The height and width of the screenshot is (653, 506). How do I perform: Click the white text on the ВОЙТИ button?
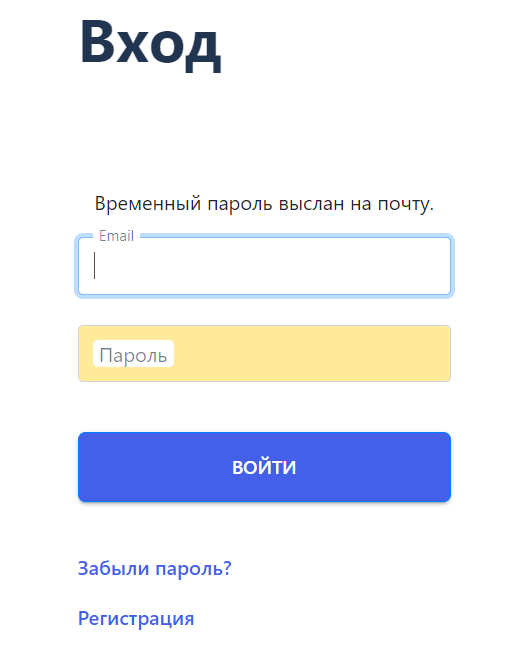pyautogui.click(x=264, y=467)
